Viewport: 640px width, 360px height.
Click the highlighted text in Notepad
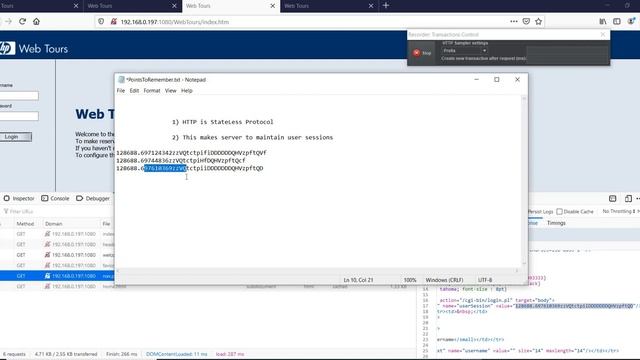click(x=165, y=168)
